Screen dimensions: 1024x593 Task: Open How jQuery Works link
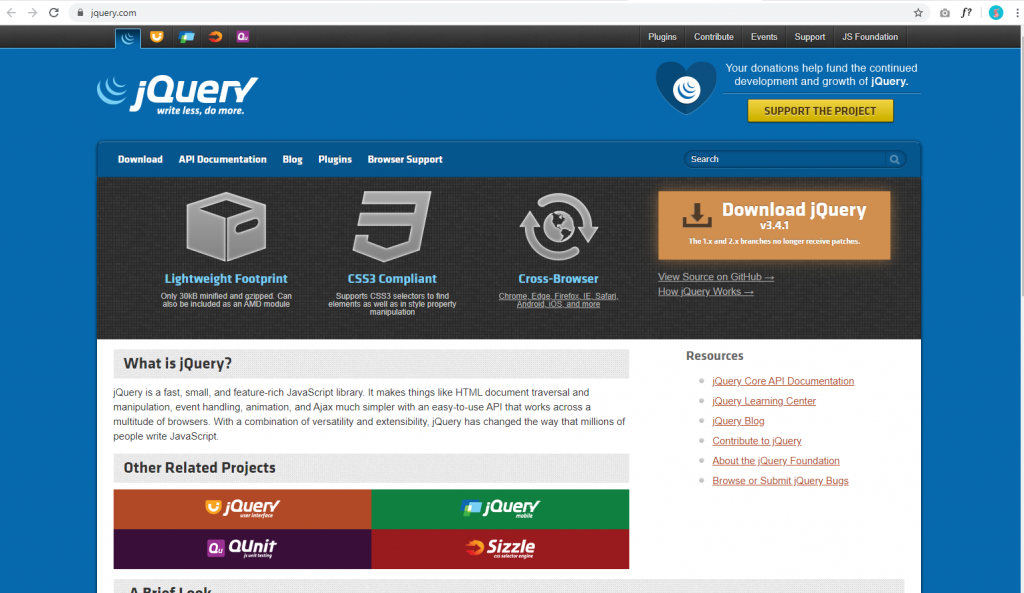706,292
